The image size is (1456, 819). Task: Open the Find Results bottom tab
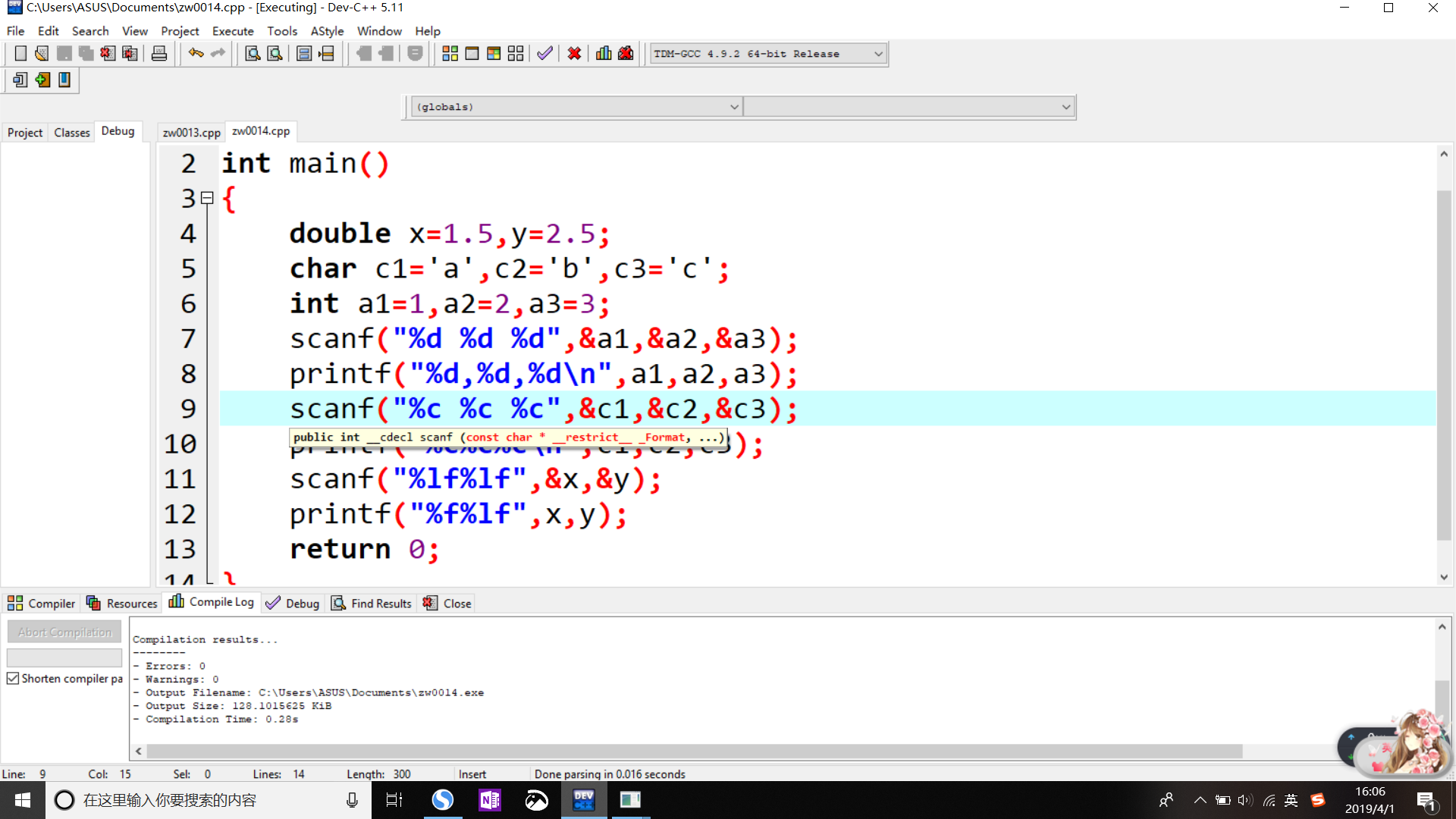(x=372, y=604)
